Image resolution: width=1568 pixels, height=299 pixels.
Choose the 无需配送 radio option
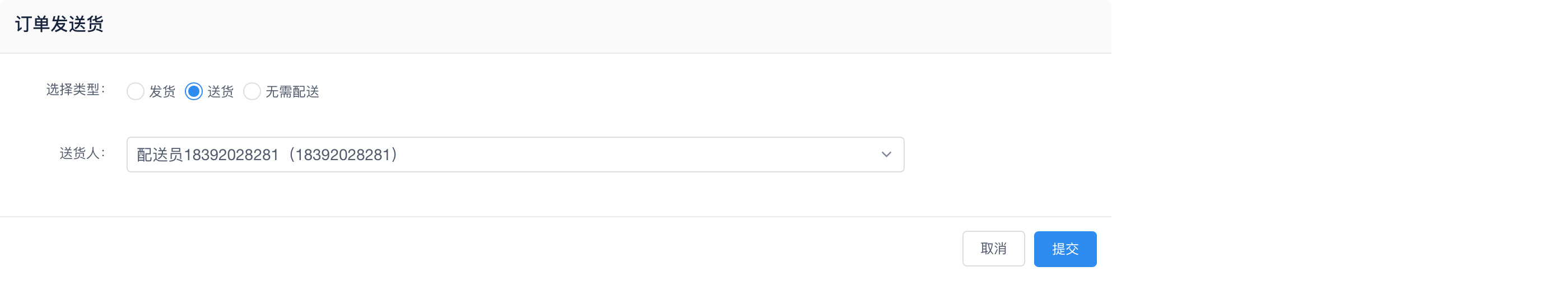(252, 91)
